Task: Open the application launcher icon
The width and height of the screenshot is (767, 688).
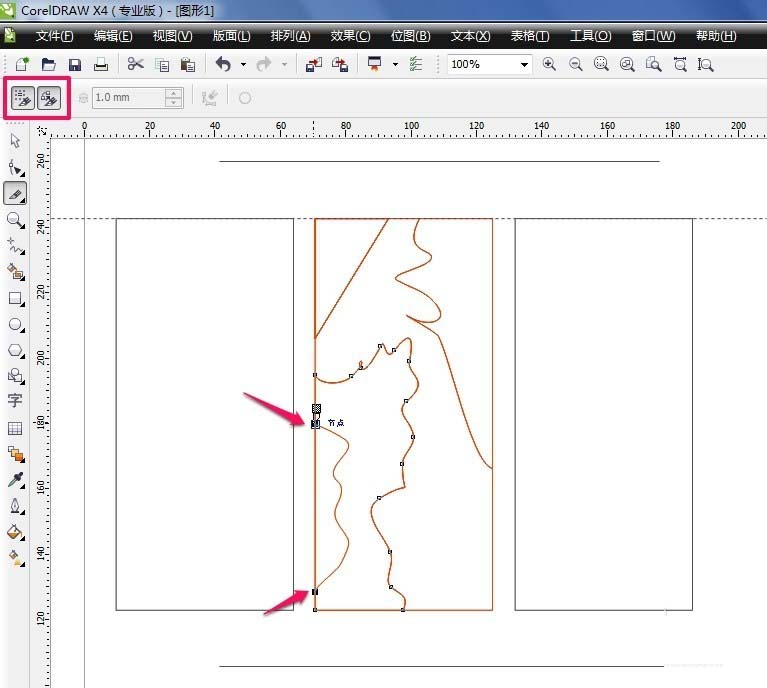Action: [374, 64]
